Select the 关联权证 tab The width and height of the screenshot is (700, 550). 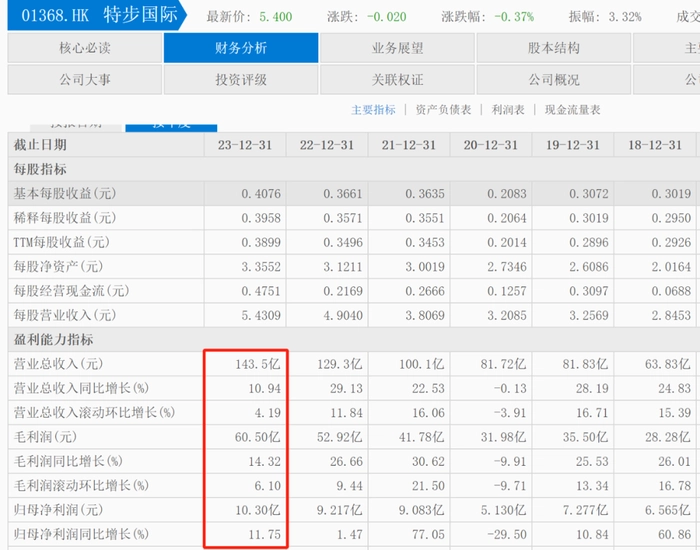pos(397,80)
